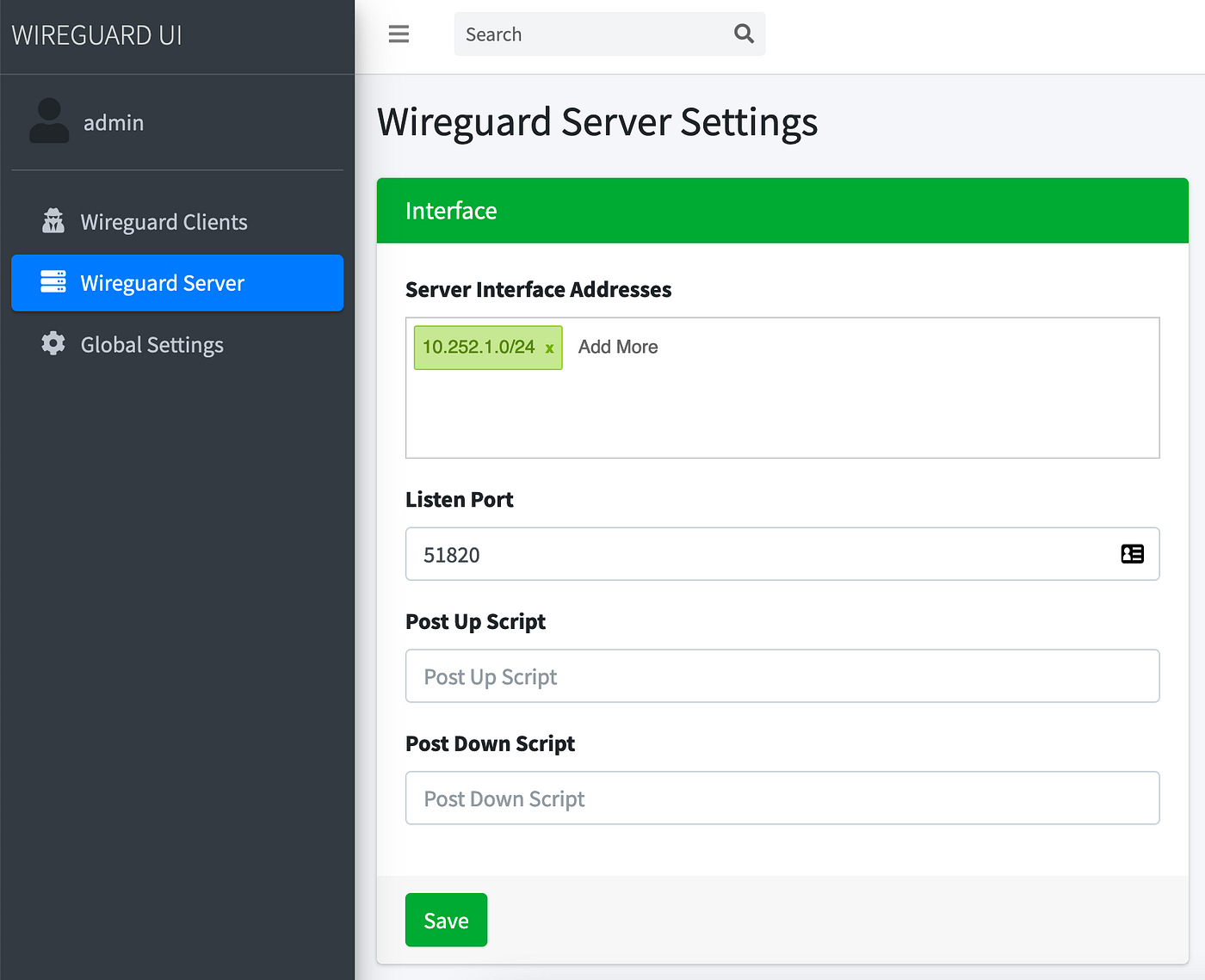Screen dimensions: 1205x980
Task: Open the Global Settings page
Action: (x=151, y=344)
